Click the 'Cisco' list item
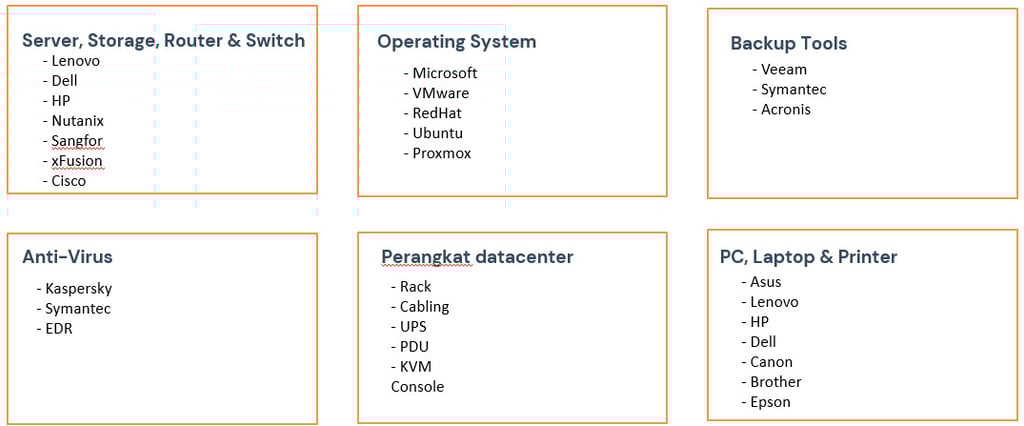1024x426 pixels. click(68, 181)
